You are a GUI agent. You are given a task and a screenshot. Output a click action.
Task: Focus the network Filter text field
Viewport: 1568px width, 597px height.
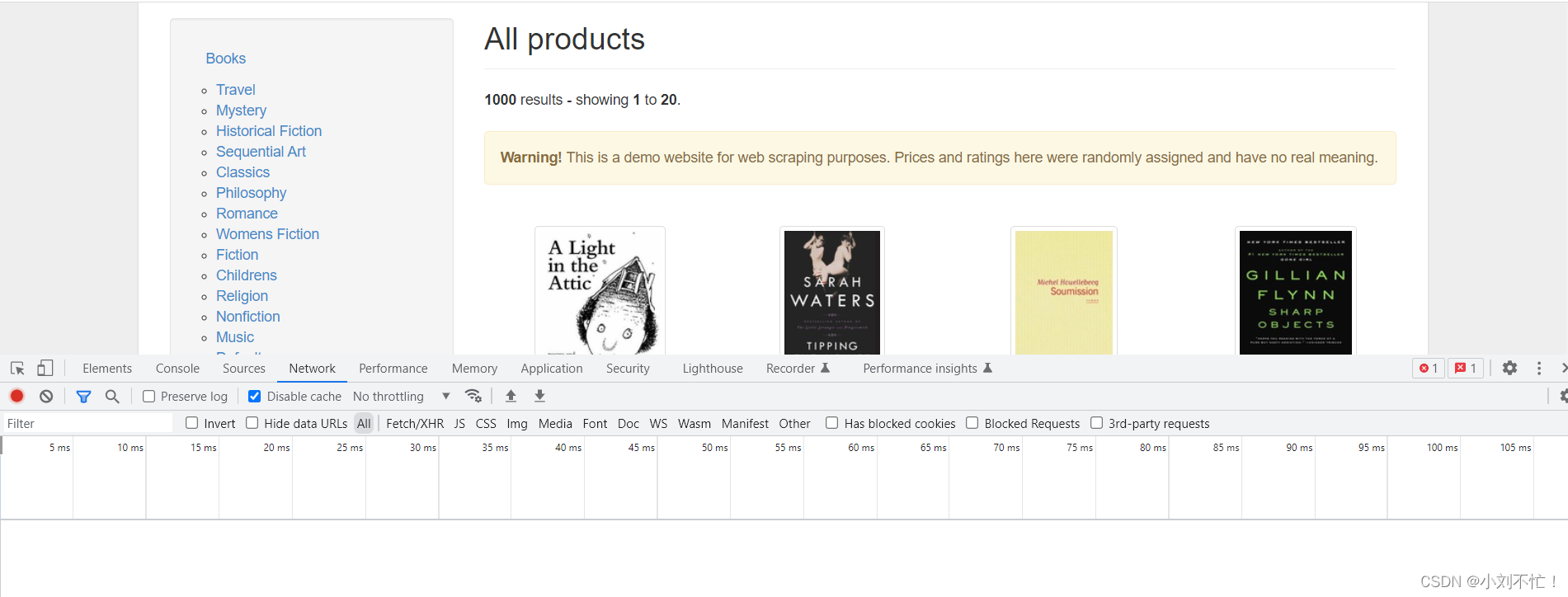[x=87, y=424]
